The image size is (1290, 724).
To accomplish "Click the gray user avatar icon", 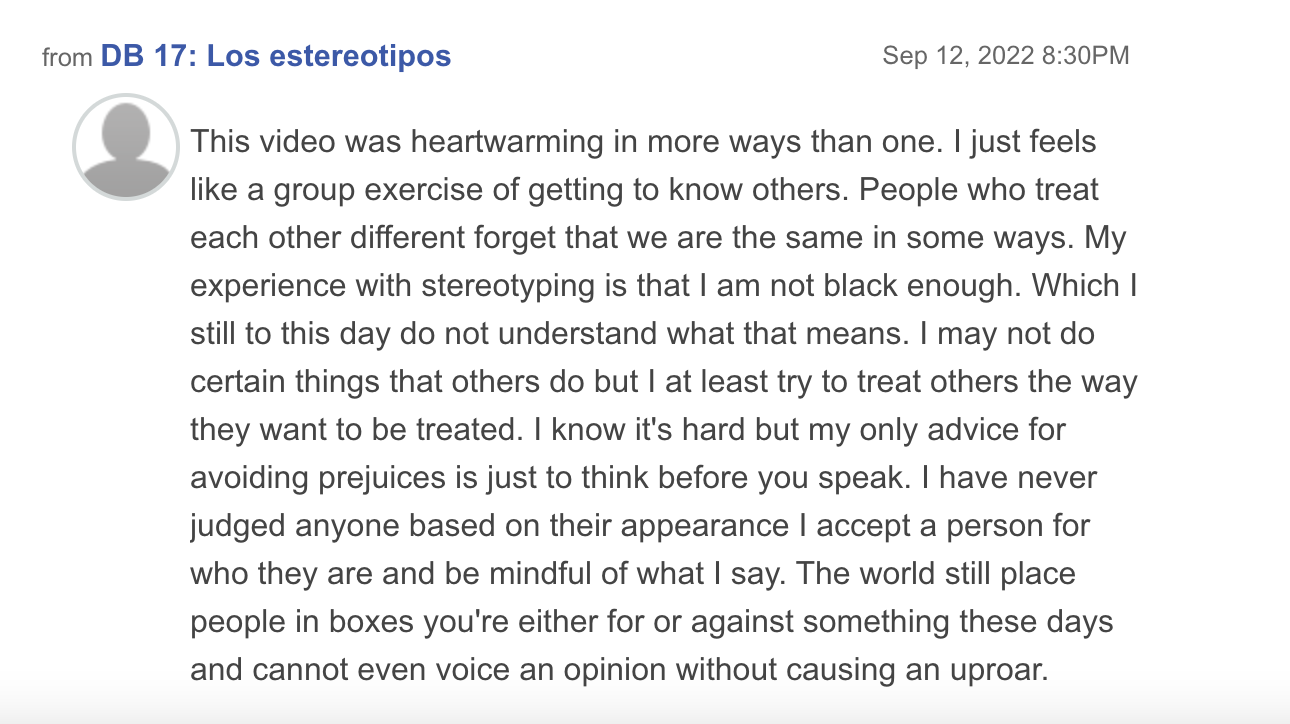I will click(x=126, y=146).
